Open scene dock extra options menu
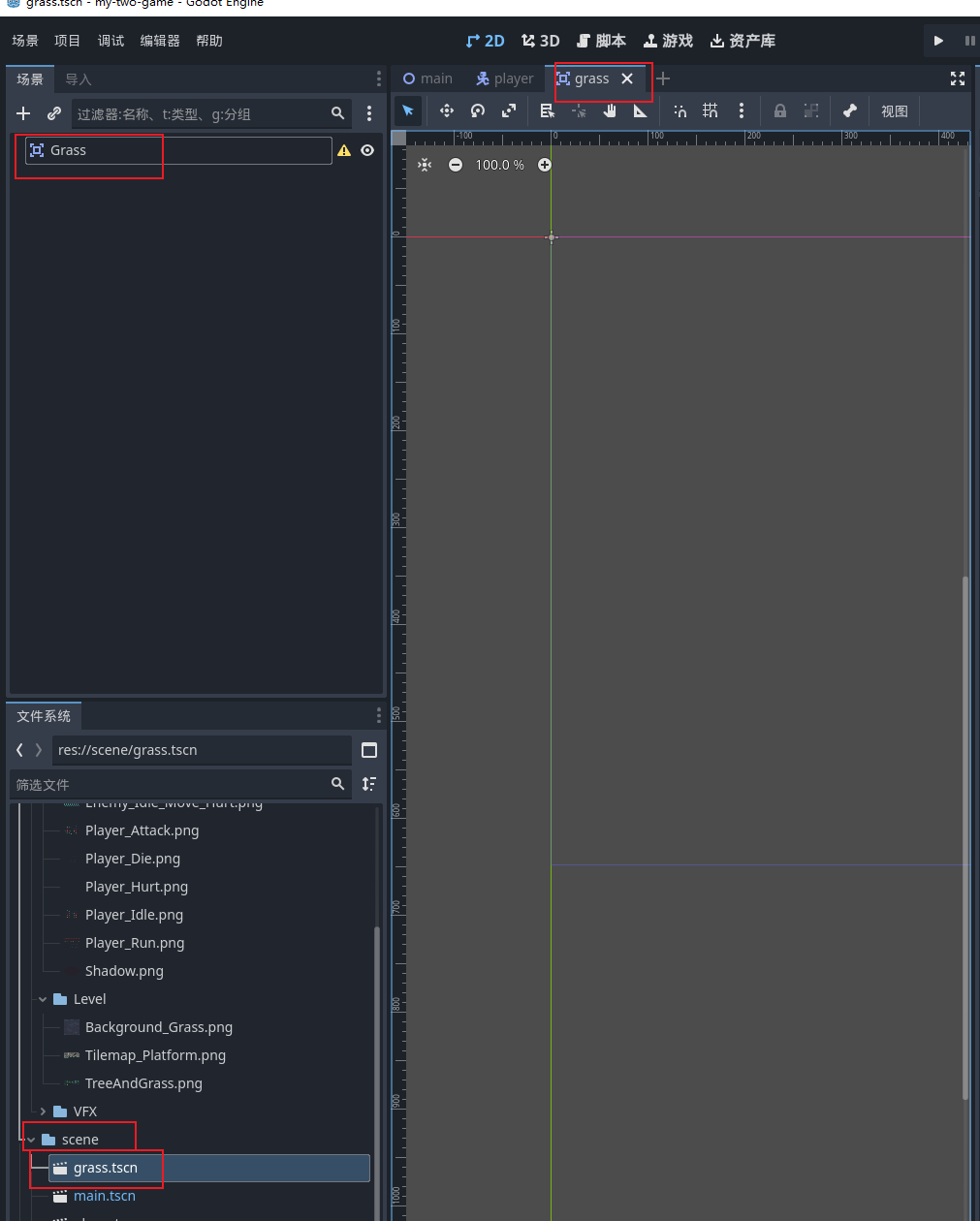This screenshot has width=980, height=1221. click(369, 113)
